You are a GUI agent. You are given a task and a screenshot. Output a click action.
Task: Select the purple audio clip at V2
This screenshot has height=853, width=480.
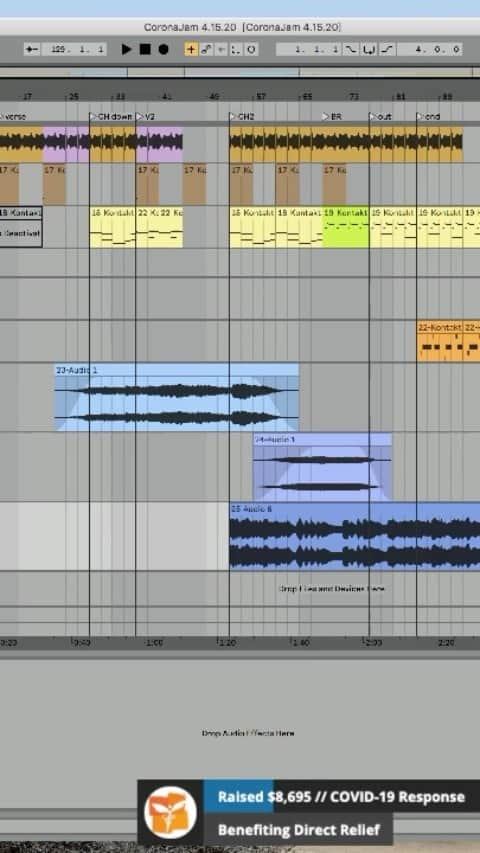pyautogui.click(x=159, y=145)
